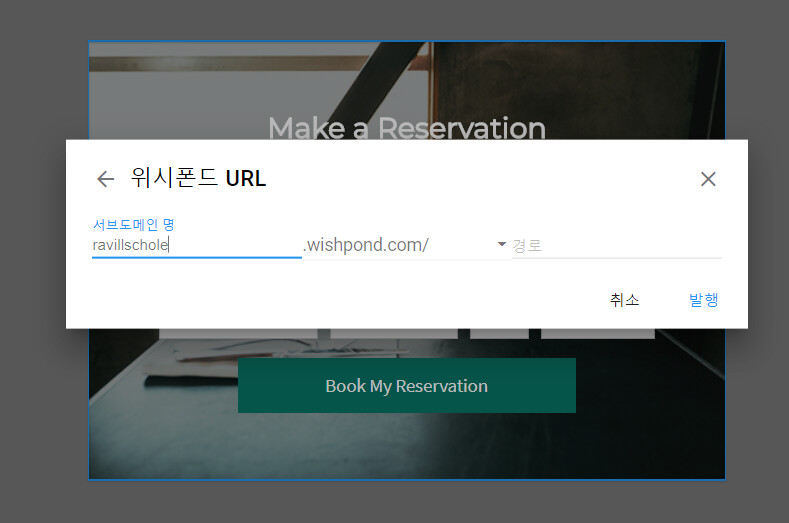Click the 서브도메인 명 label
Image resolution: width=789 pixels, height=523 pixels.
[x=133, y=225]
